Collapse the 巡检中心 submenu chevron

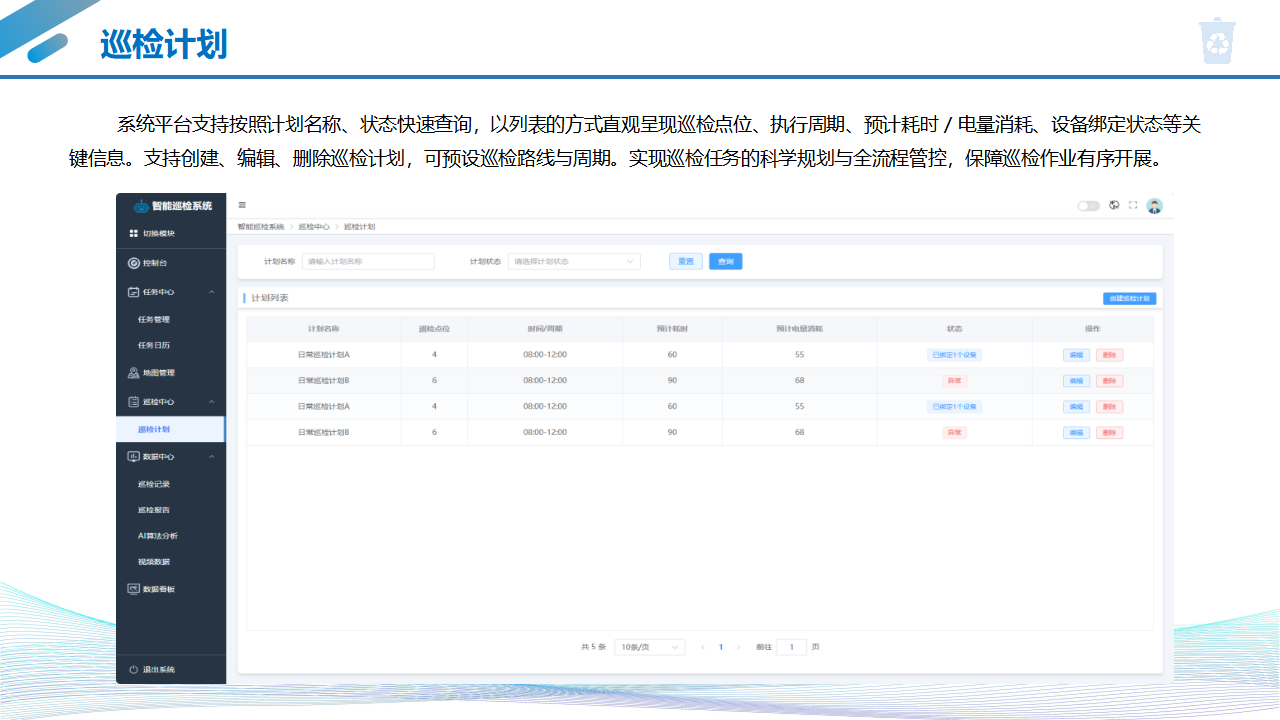211,402
